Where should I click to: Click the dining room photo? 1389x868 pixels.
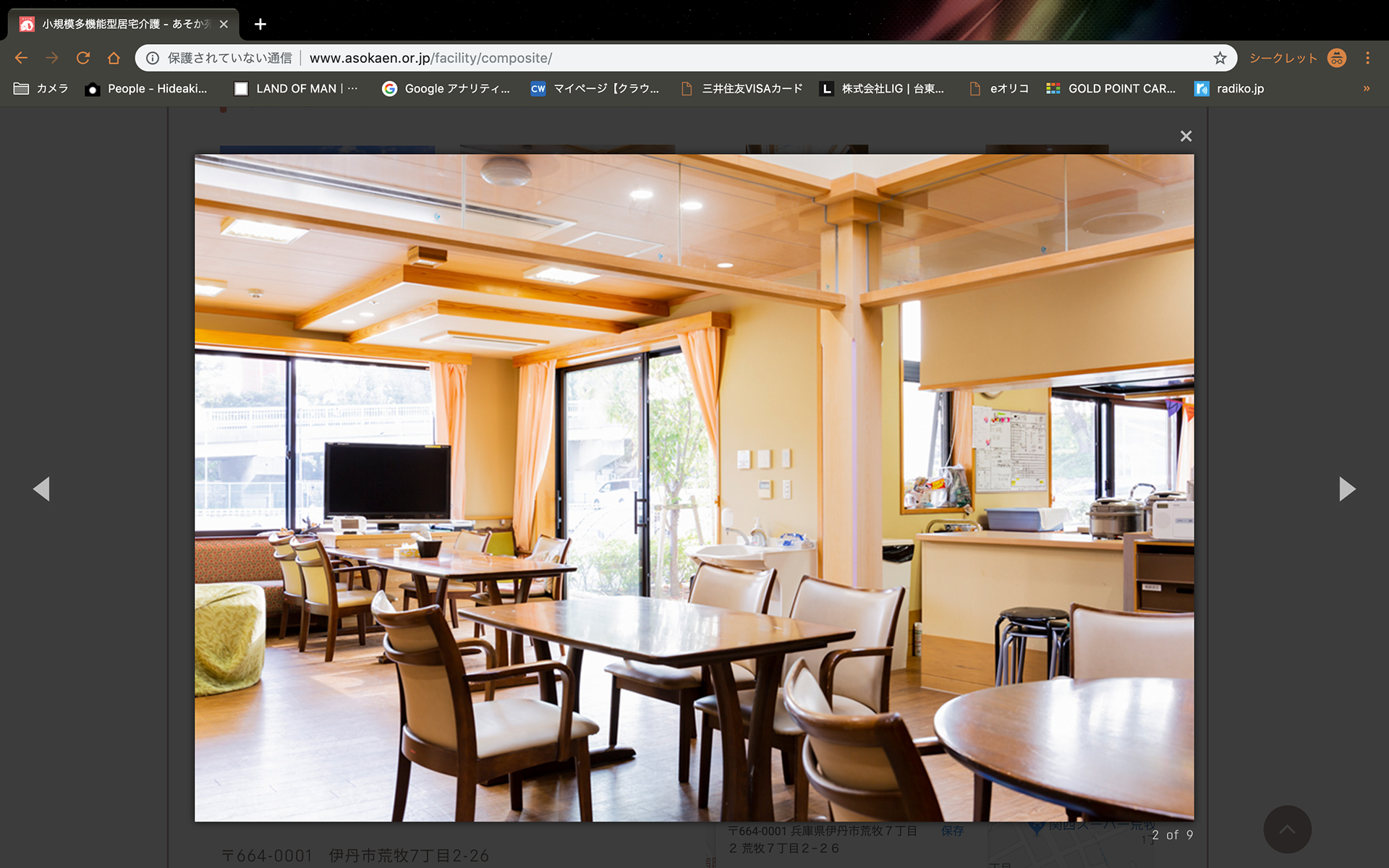point(694,488)
